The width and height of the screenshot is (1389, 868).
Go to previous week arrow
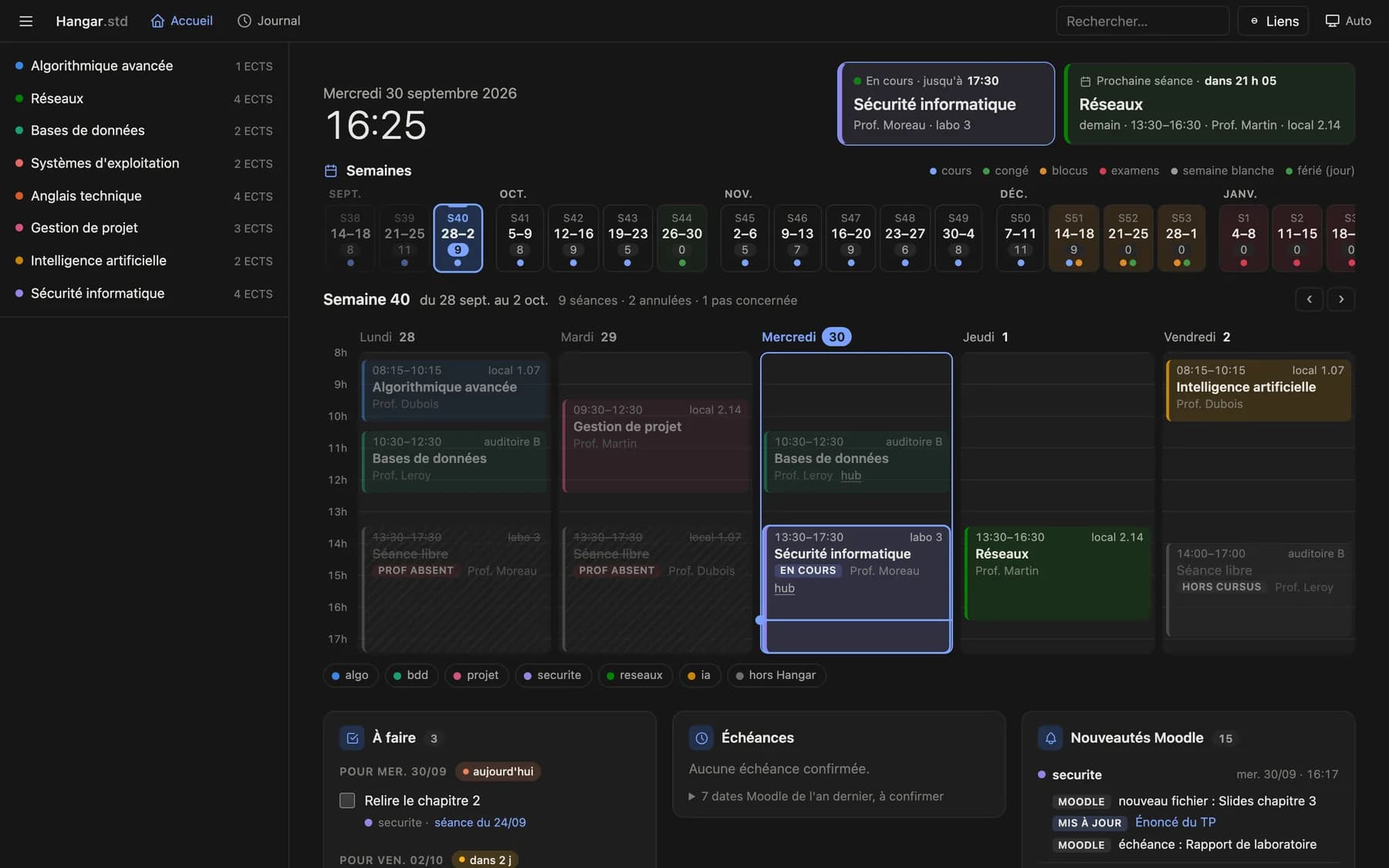pyautogui.click(x=1309, y=299)
